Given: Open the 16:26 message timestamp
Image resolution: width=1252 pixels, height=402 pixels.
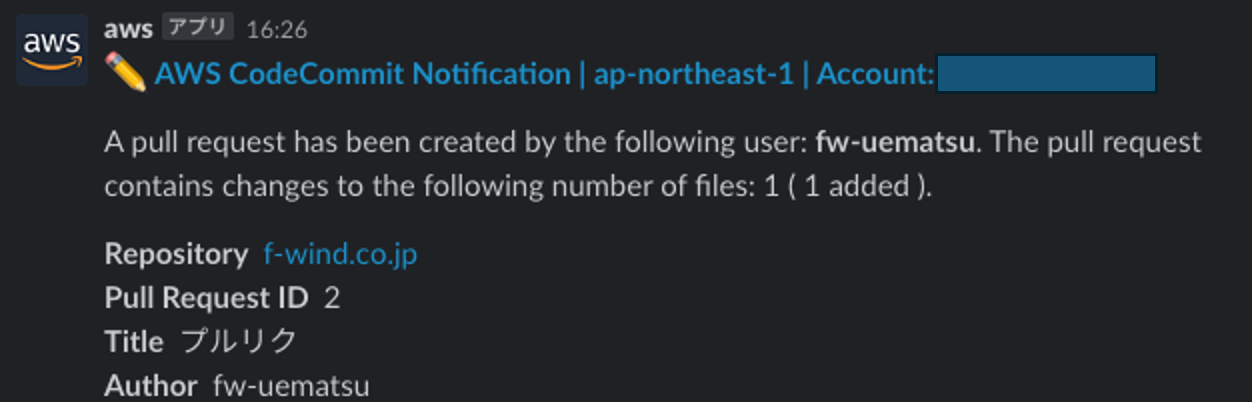Looking at the screenshot, I should 276,29.
